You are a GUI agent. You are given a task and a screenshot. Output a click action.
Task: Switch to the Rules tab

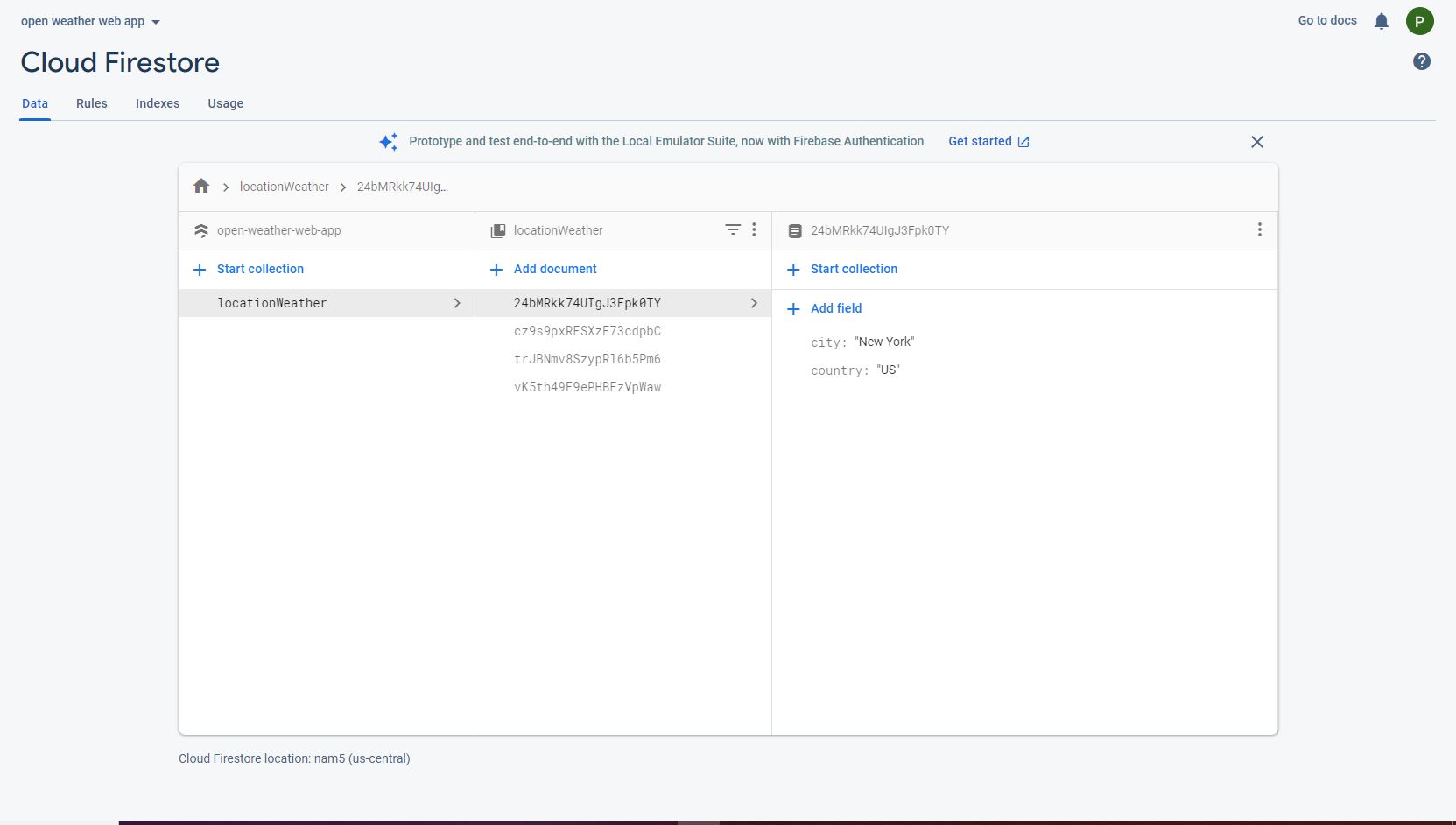pyautogui.click(x=92, y=103)
